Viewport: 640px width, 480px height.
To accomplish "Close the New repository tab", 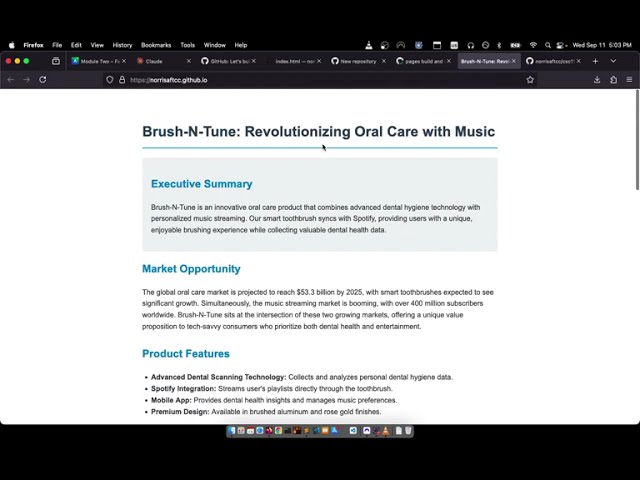I will click(384, 61).
